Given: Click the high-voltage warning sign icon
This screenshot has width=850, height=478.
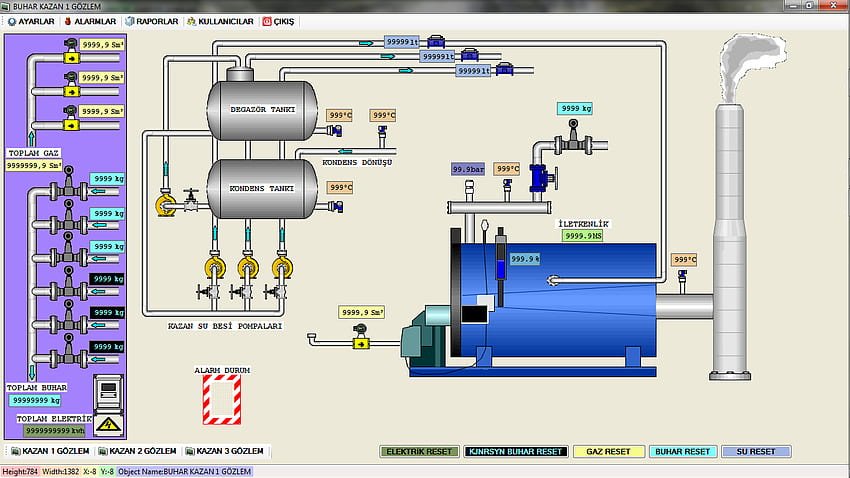Looking at the screenshot, I should click(x=106, y=425).
